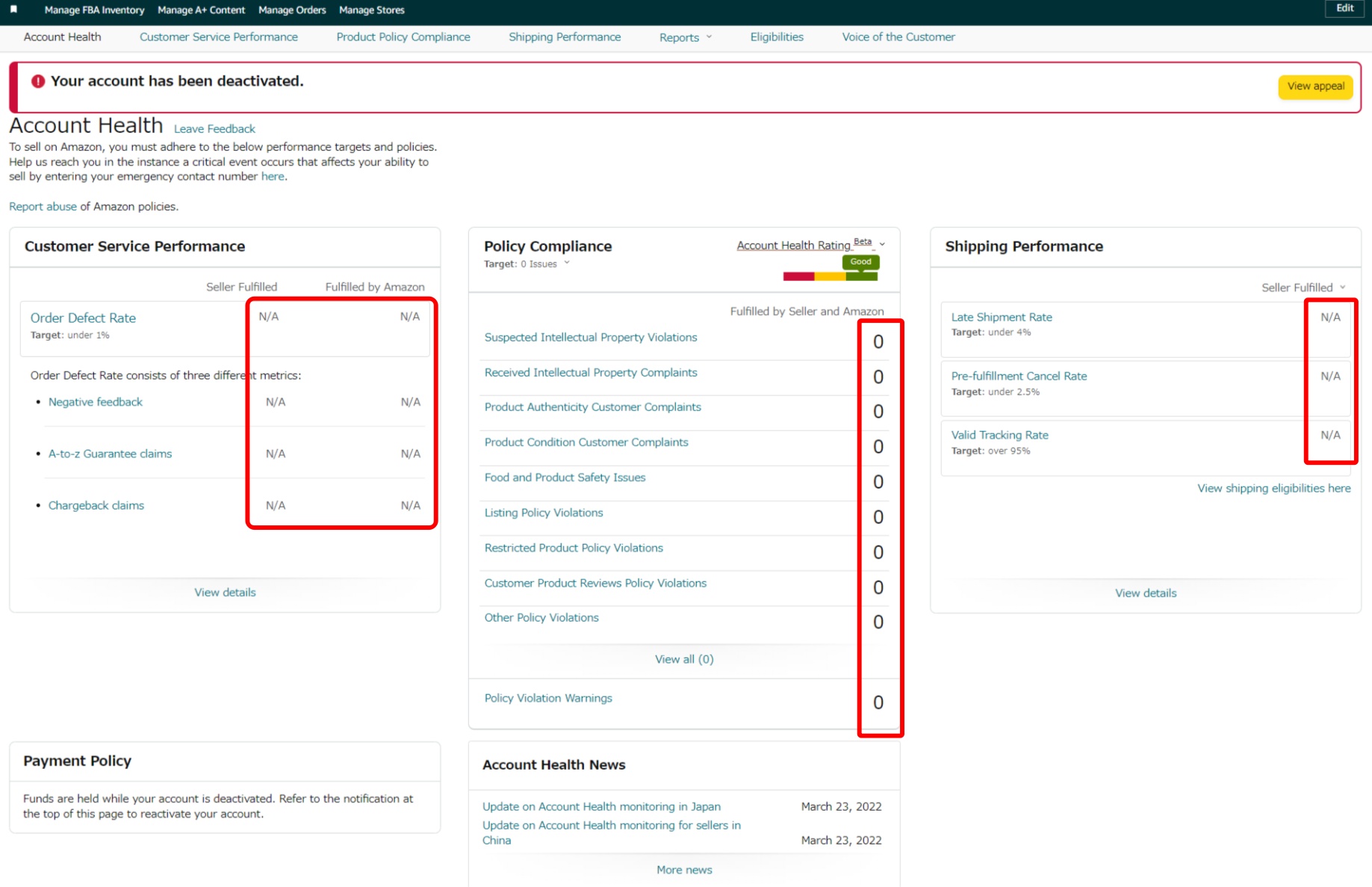
Task: Click the Account Health Rating link
Action: pos(793,245)
